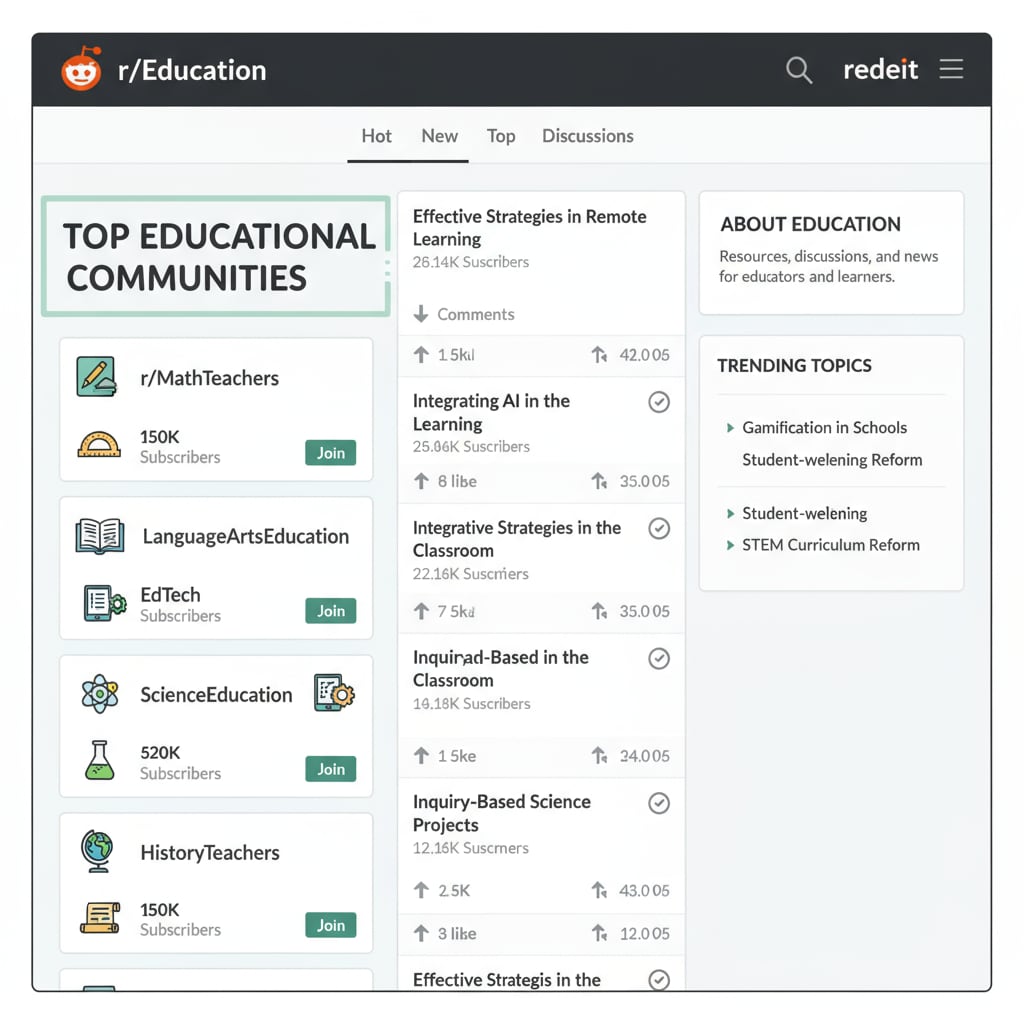Toggle checkmark on Inquiry-Based Science Projects post

[659, 803]
